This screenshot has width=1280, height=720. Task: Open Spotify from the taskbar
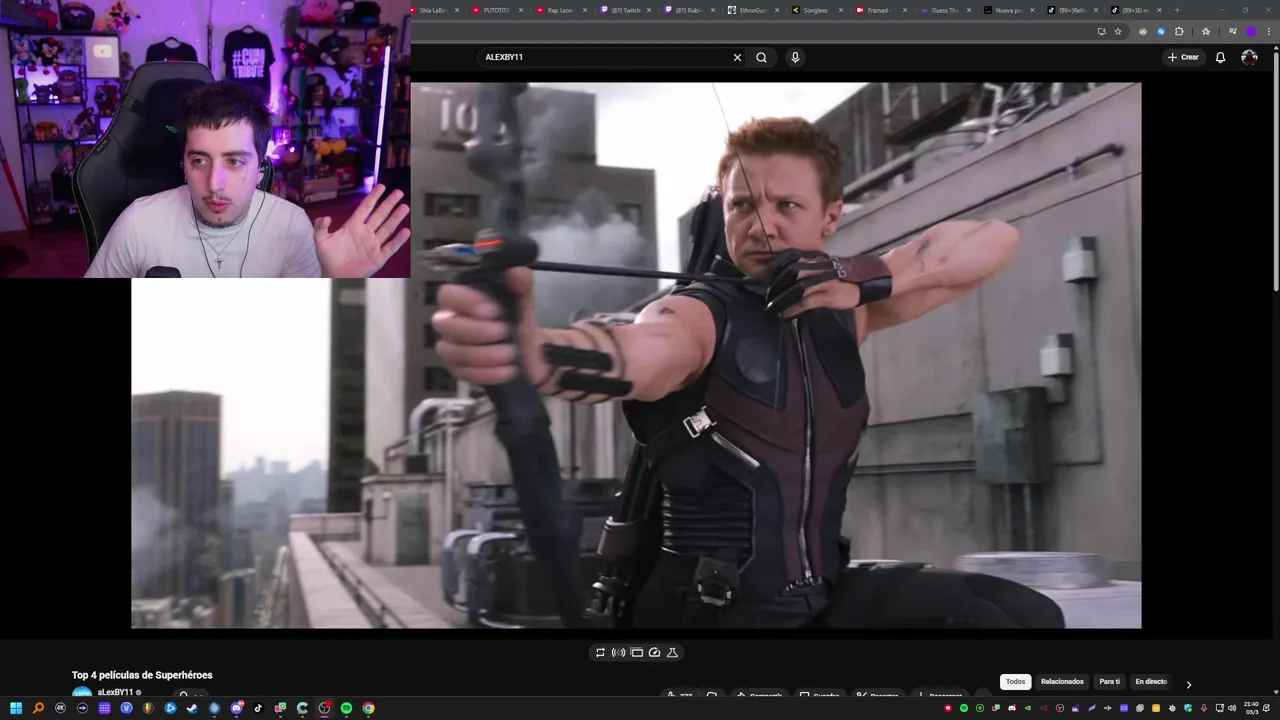point(346,708)
